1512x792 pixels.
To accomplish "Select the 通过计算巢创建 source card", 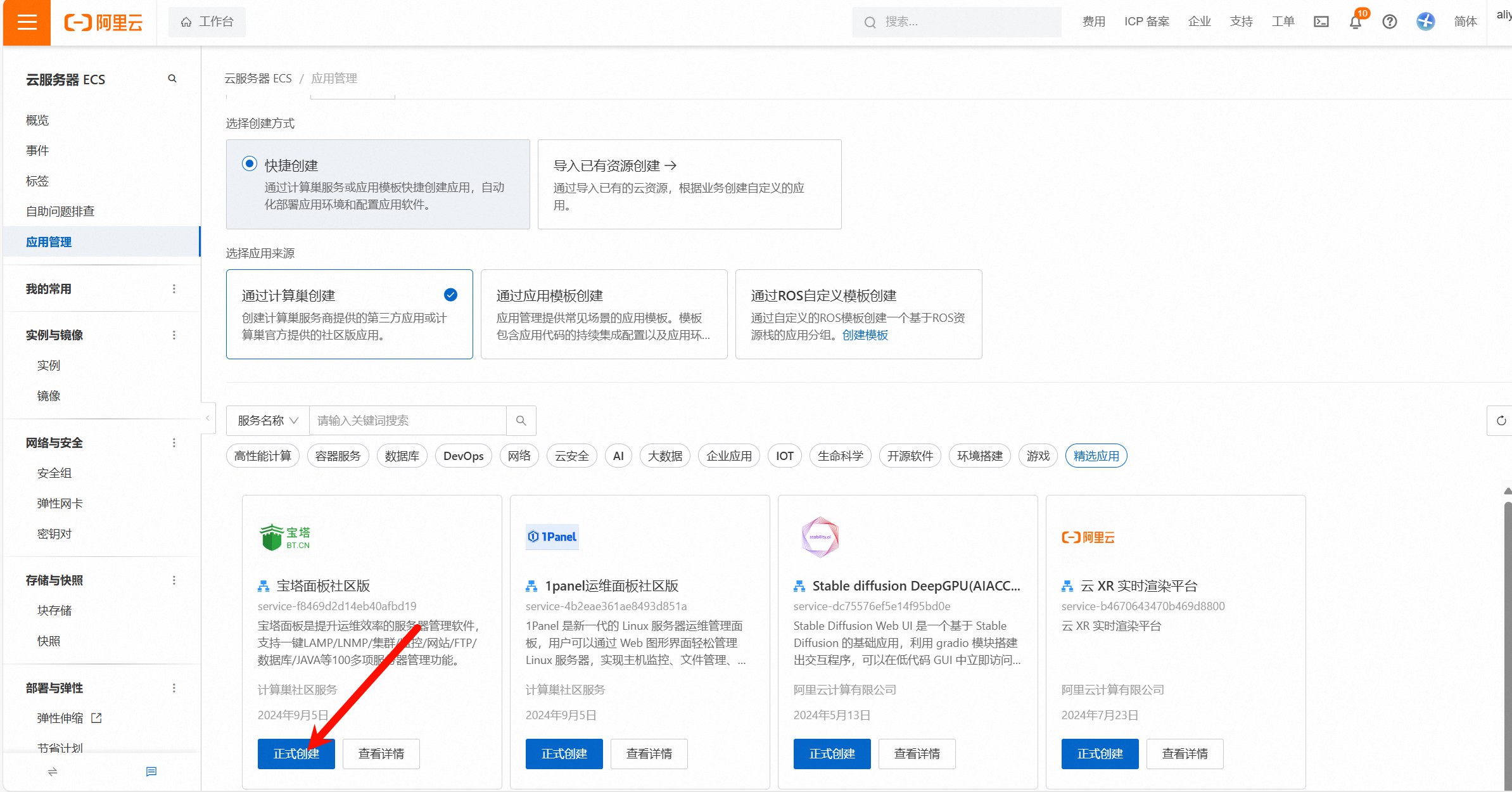I will [349, 314].
